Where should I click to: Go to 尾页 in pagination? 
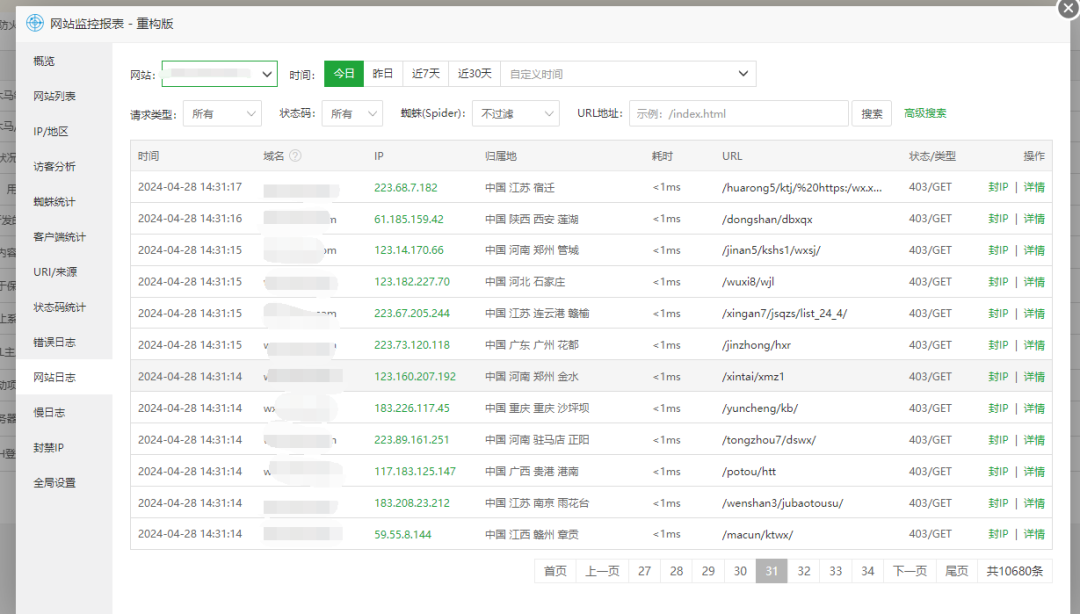click(x=957, y=571)
